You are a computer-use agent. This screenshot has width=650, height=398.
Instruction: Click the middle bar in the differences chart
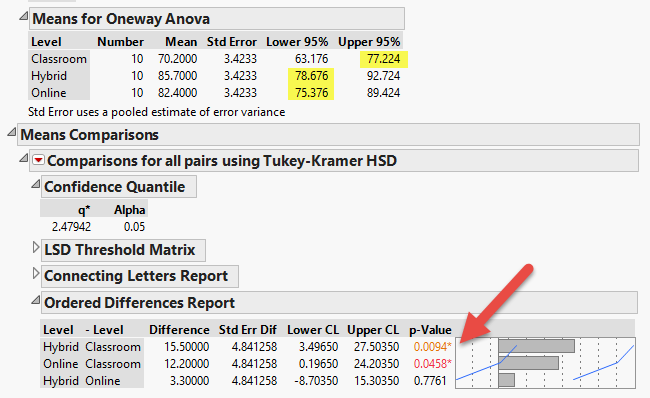(529, 363)
